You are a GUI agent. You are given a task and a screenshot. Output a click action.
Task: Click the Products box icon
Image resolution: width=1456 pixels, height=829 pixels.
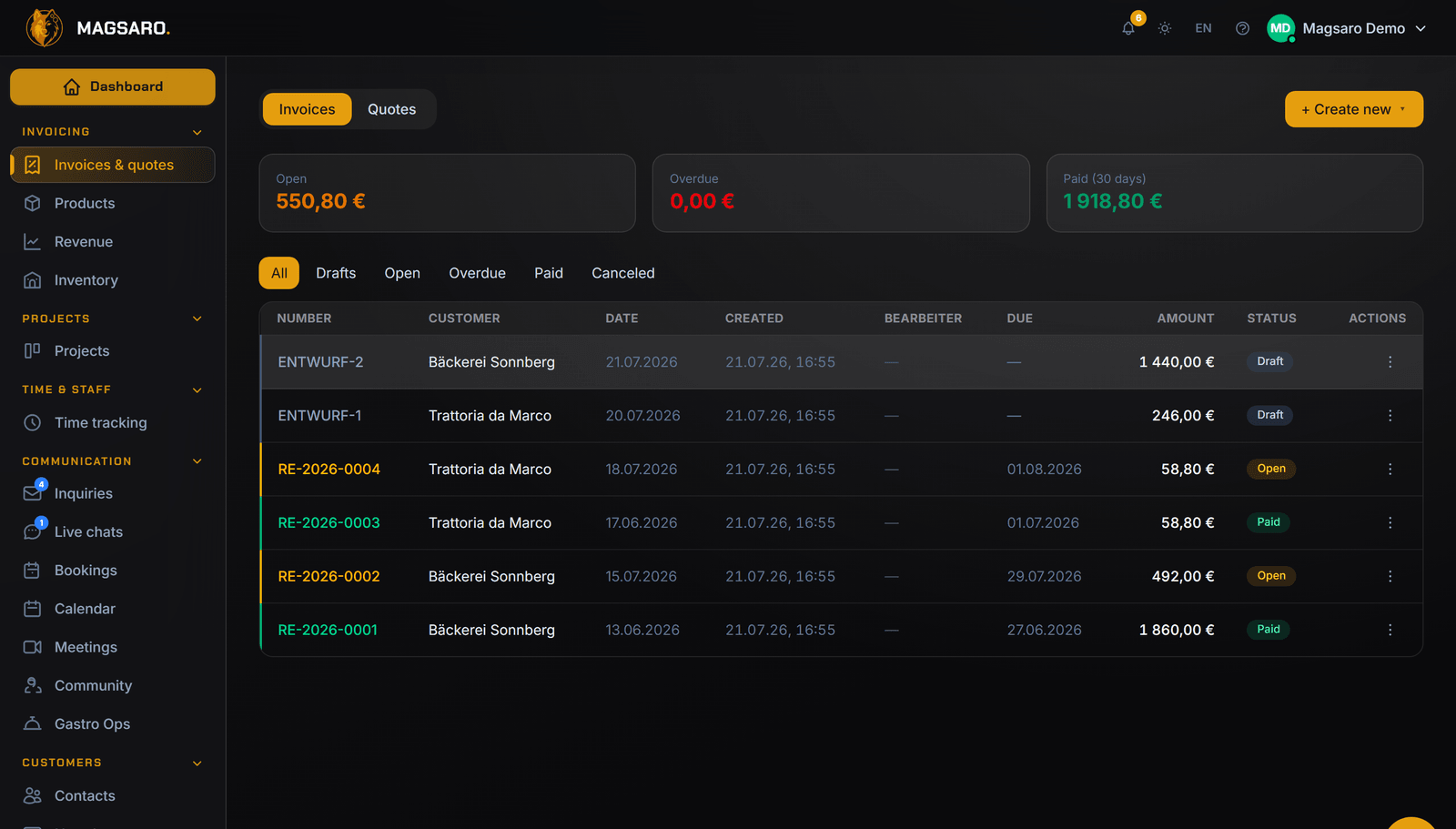33,203
